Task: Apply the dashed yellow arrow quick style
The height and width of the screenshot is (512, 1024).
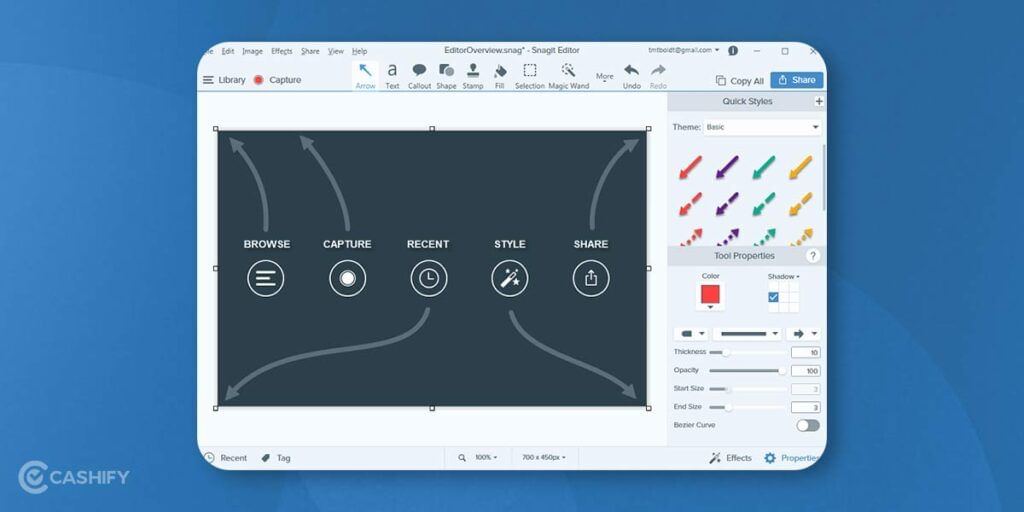Action: (x=801, y=204)
